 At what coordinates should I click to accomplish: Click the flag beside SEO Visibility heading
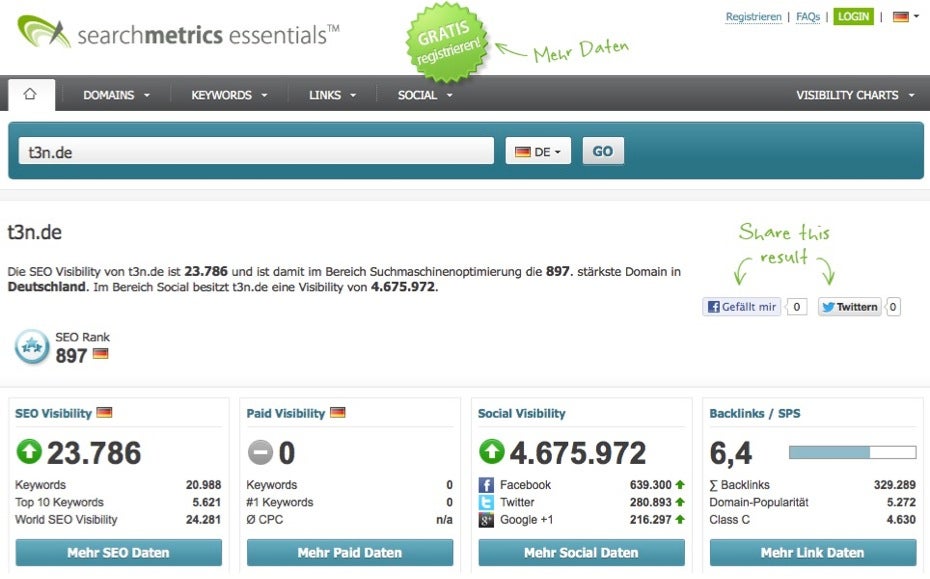[104, 412]
